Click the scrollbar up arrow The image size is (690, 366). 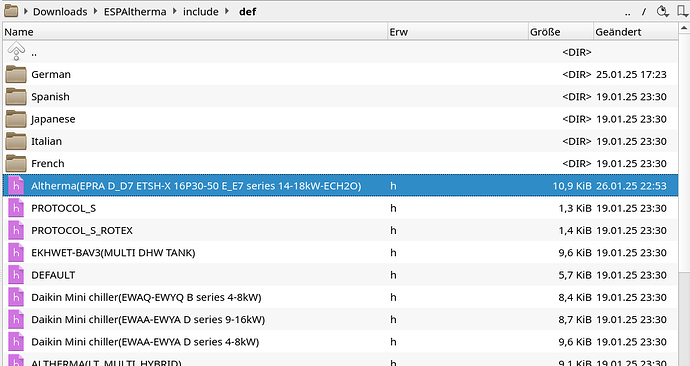pos(684,29)
